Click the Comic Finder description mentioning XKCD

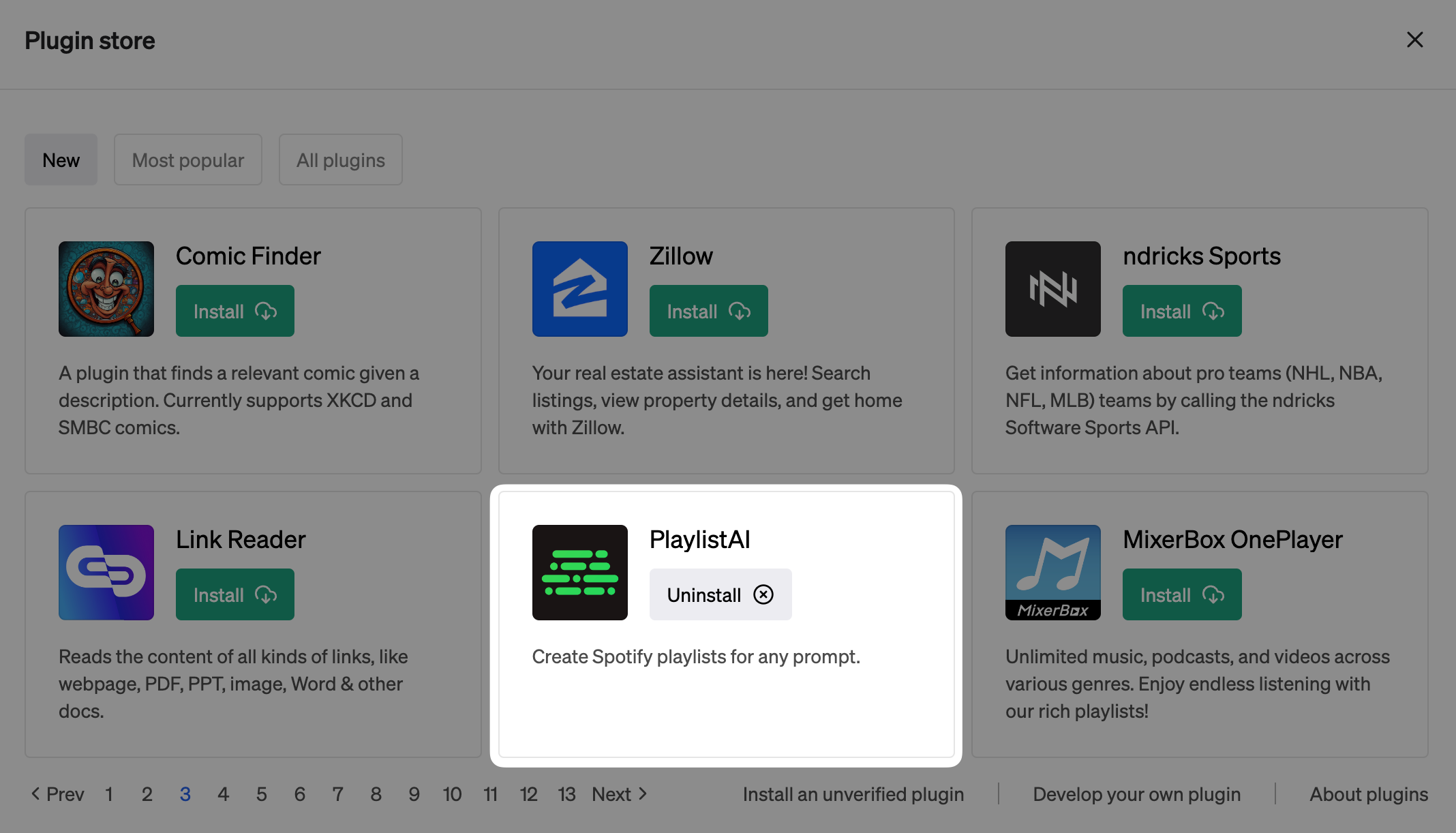pyautogui.click(x=239, y=400)
